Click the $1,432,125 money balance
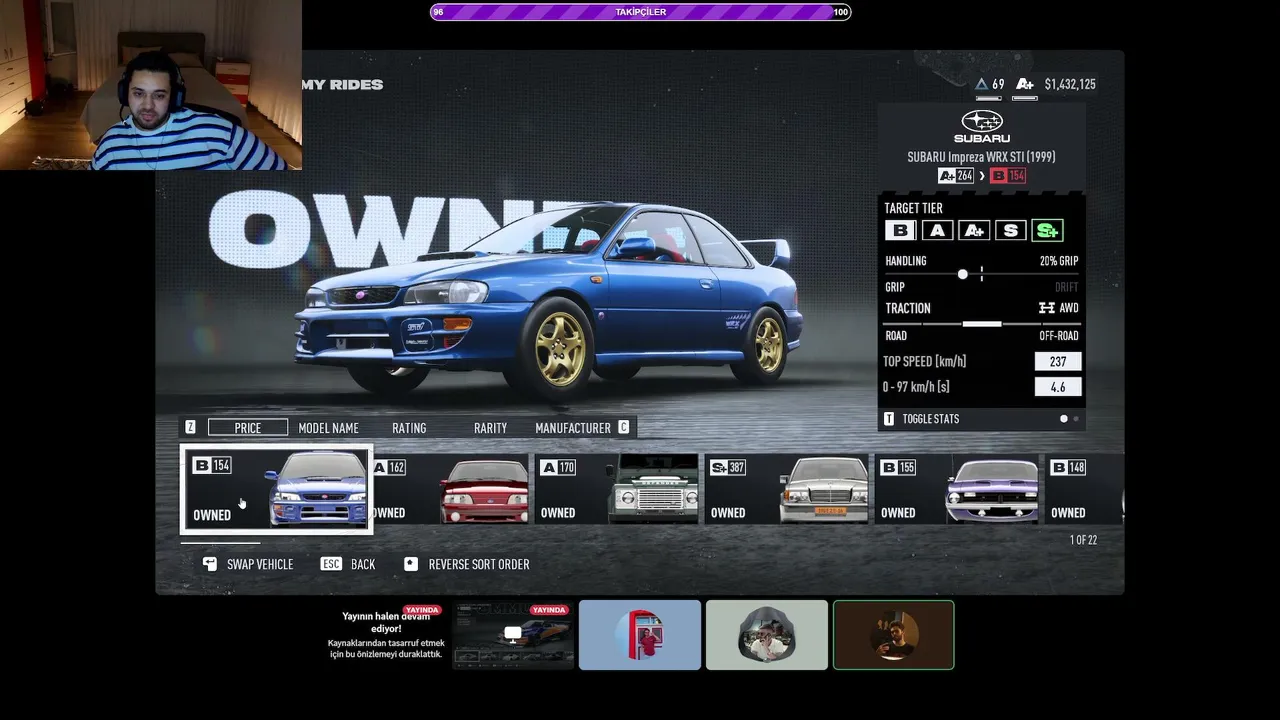 pyautogui.click(x=1070, y=84)
